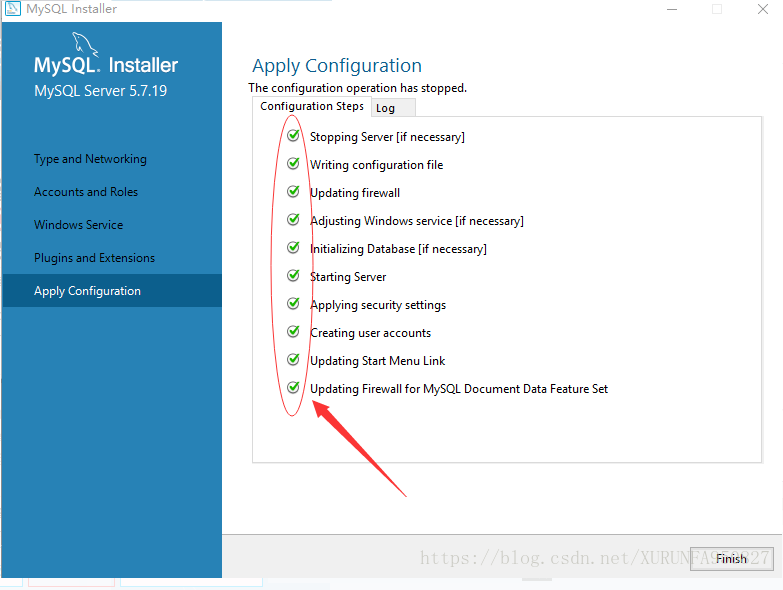The width and height of the screenshot is (783, 590).
Task: Click the green check for Applying security settings
Action: (293, 304)
